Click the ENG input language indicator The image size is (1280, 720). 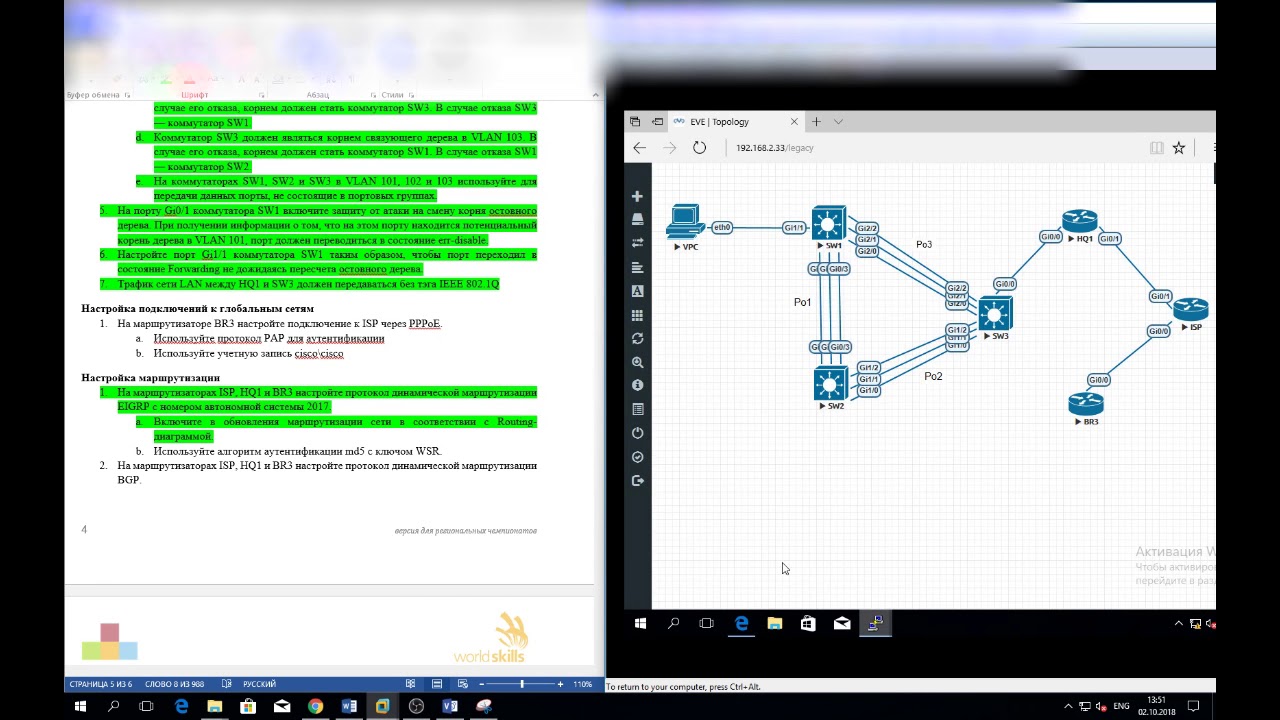[1121, 706]
